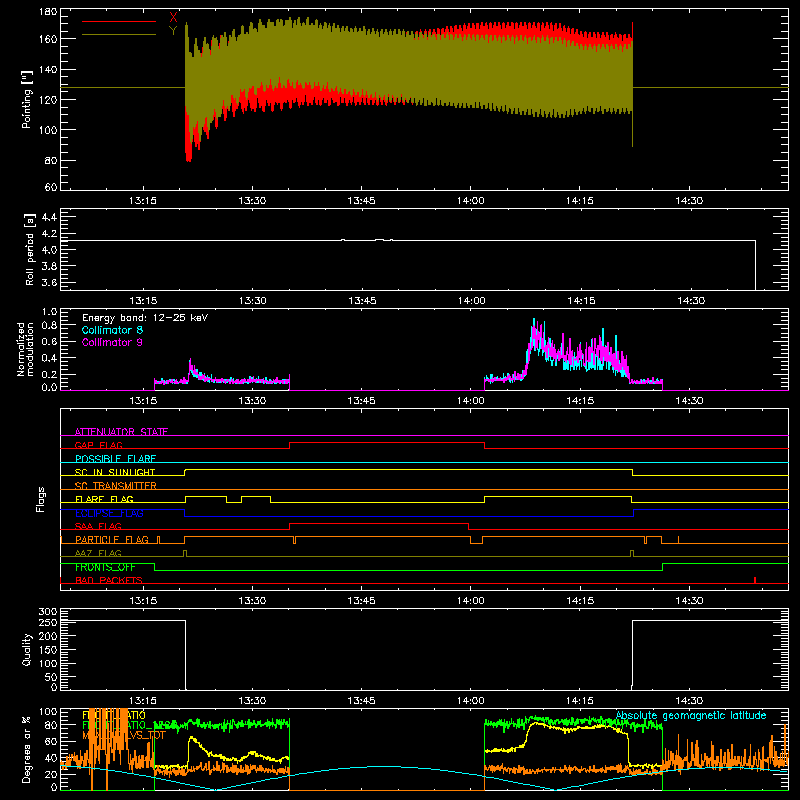Click 13:30 under the Flags plot

[x=252, y=601]
